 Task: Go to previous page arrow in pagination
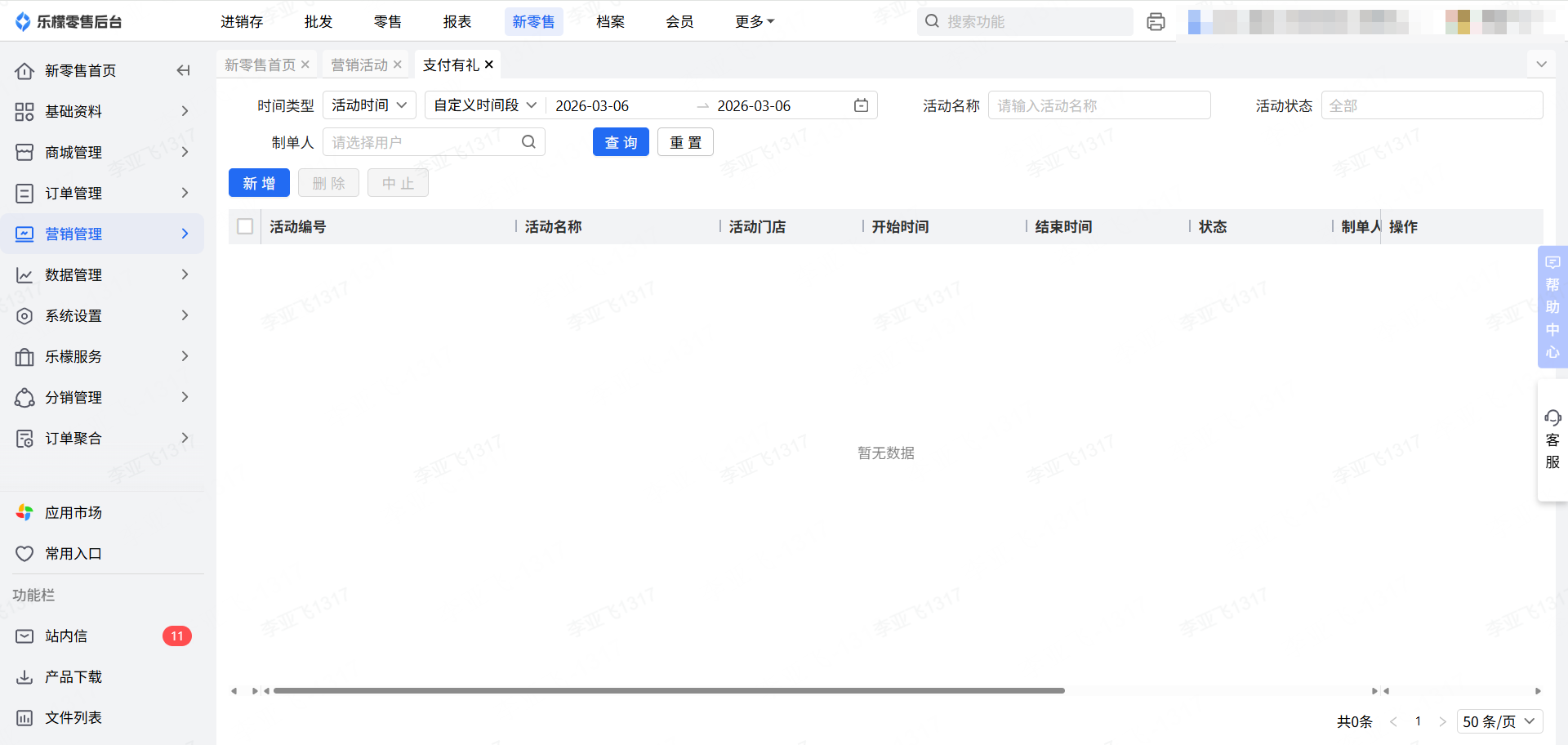point(1393,722)
